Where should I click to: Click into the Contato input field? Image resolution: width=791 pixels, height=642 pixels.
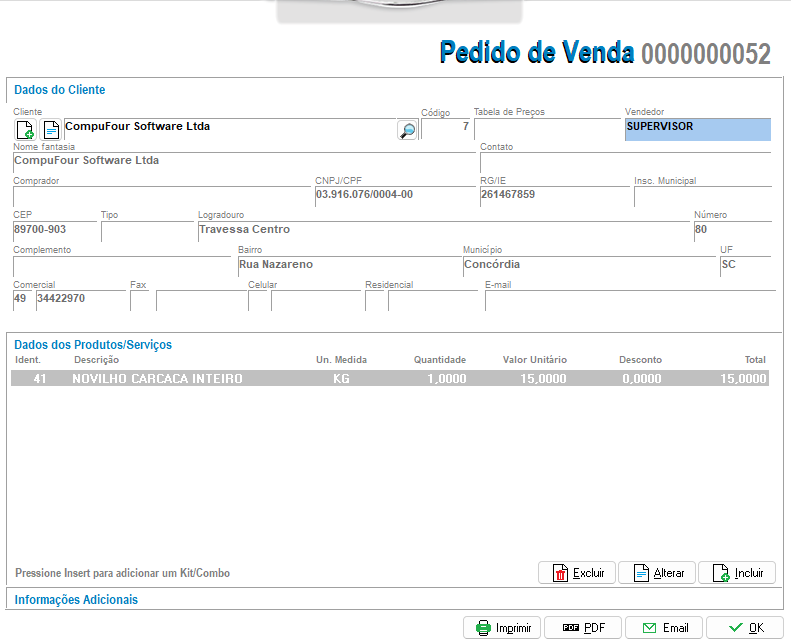pyautogui.click(x=625, y=162)
